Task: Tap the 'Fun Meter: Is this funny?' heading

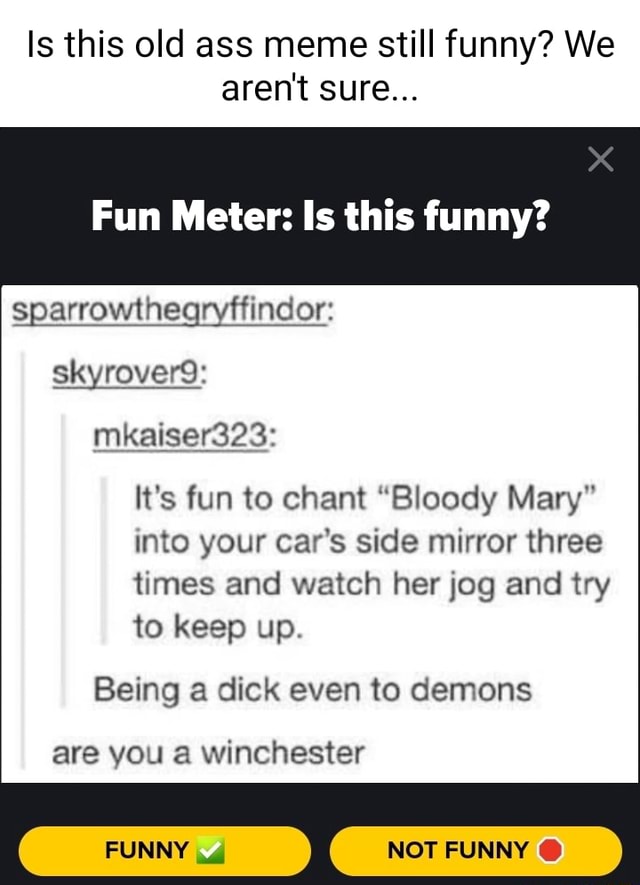Action: 320,217
